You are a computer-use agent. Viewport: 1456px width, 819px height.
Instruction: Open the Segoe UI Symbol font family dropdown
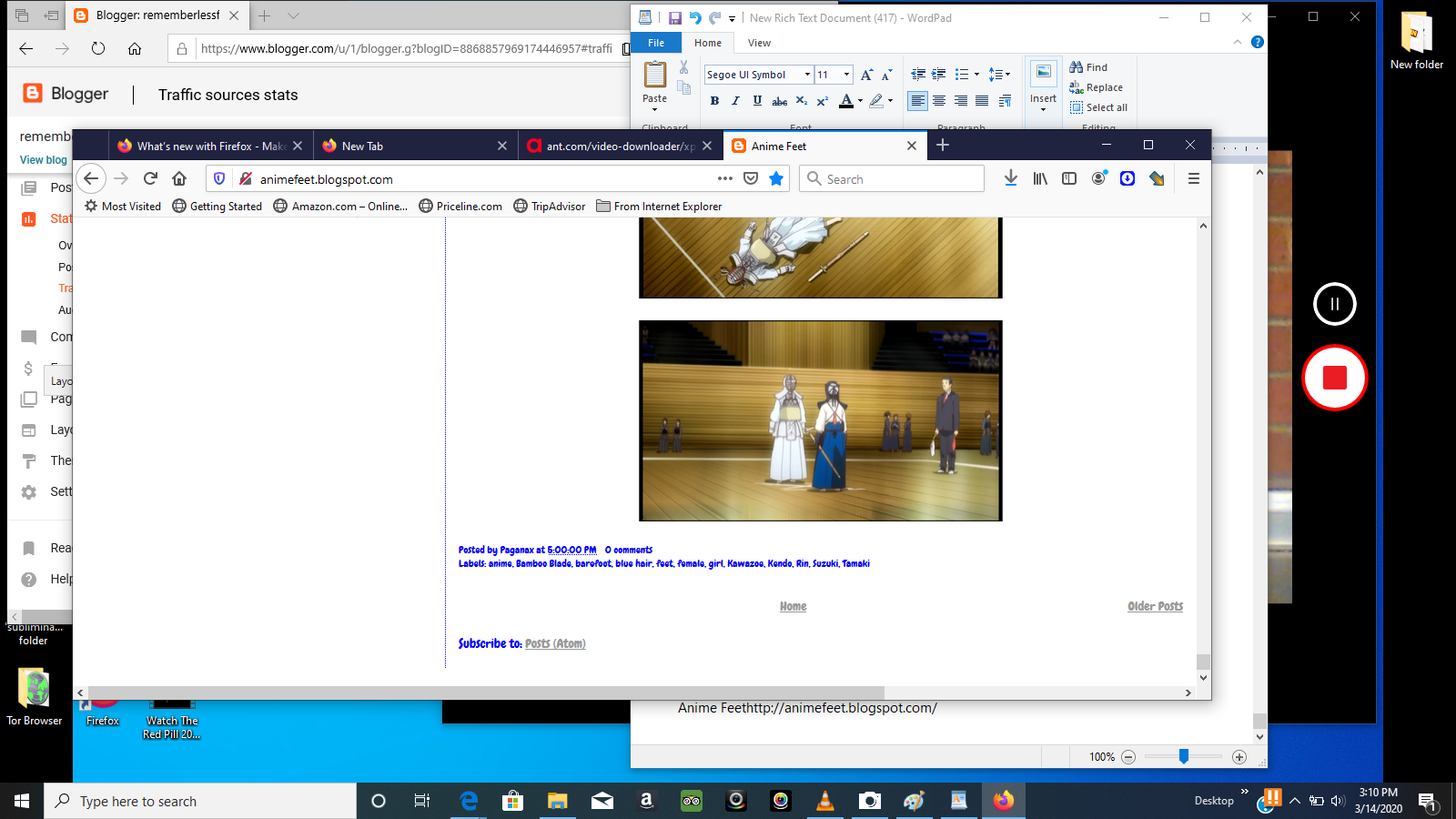[x=807, y=75]
